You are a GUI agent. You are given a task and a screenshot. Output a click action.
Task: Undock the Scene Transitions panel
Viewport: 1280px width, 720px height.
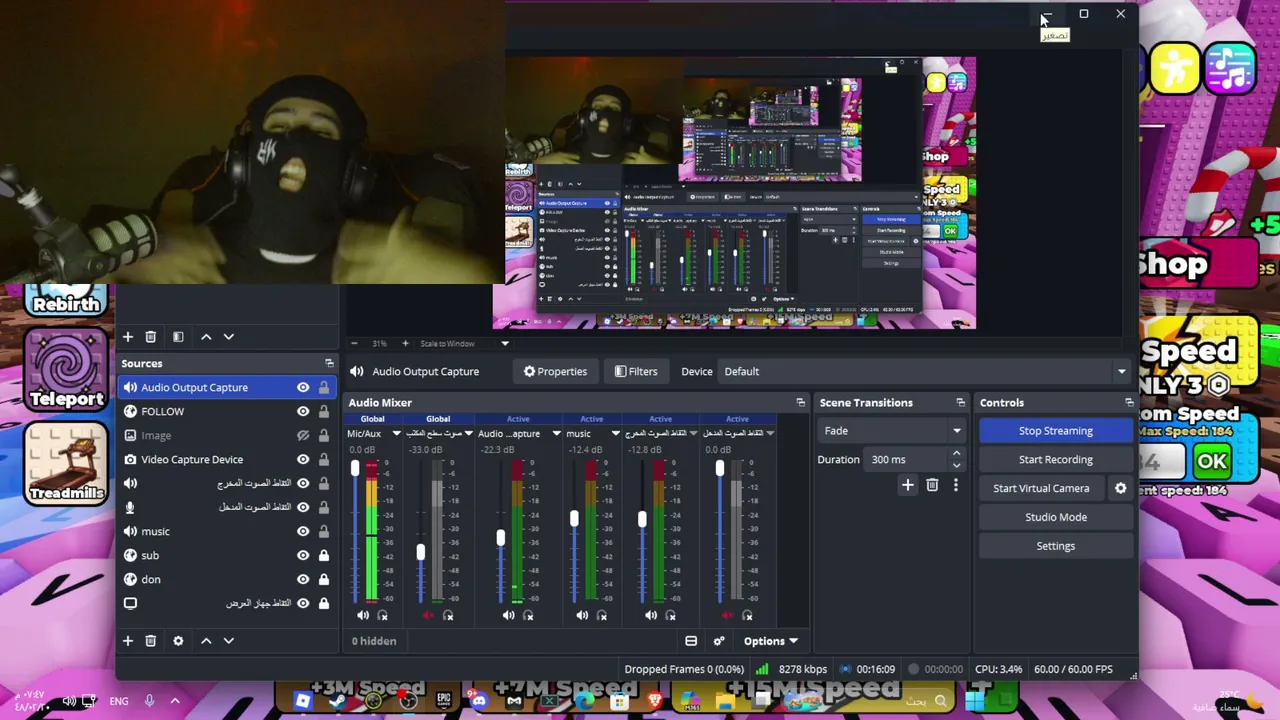click(x=960, y=402)
